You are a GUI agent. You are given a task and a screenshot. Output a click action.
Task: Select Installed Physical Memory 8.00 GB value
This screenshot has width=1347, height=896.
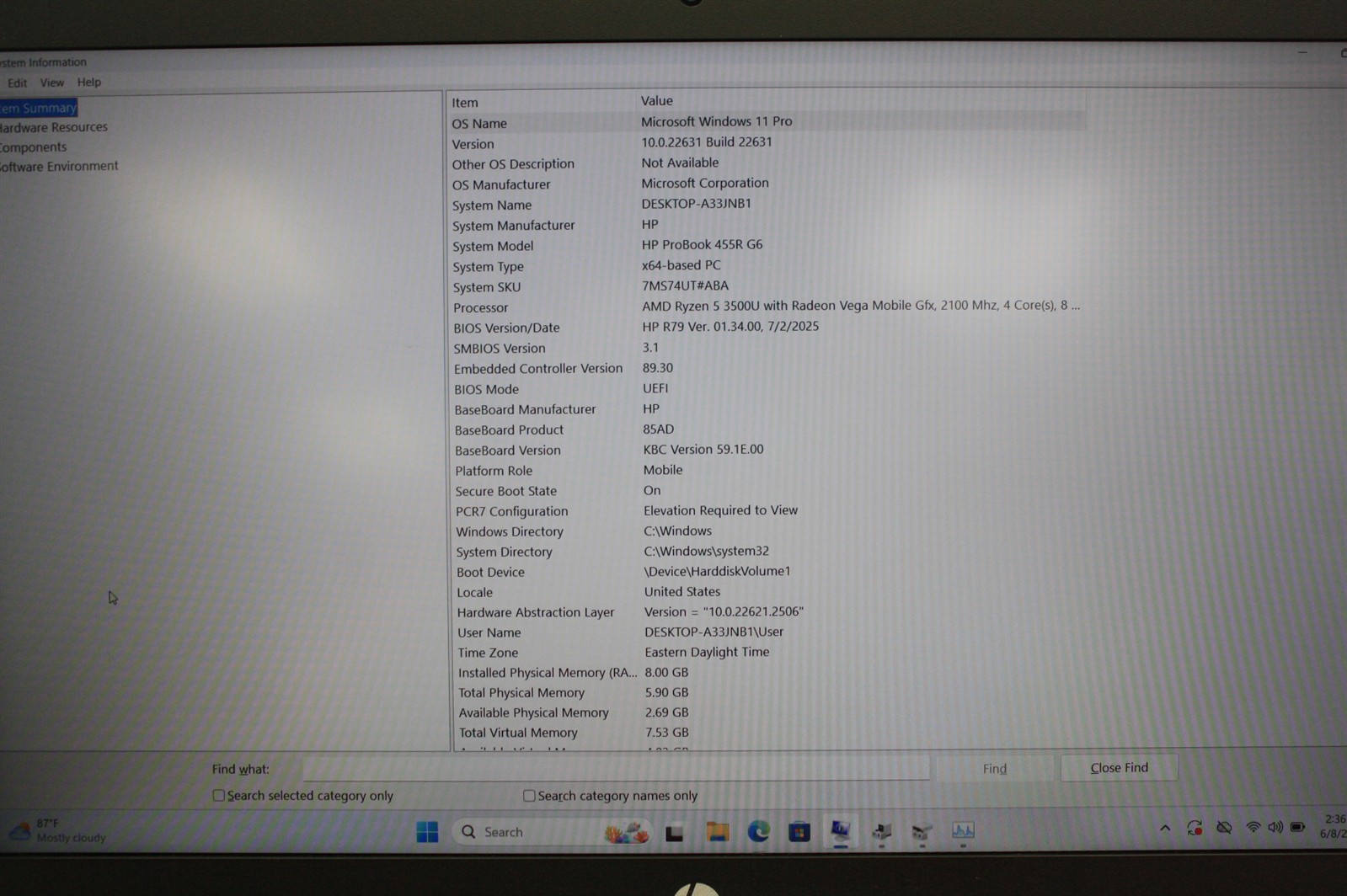coord(666,672)
